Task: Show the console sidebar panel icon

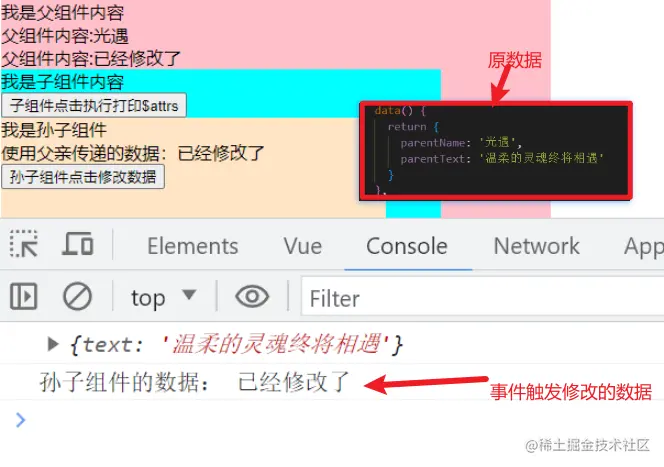Action: (24, 296)
